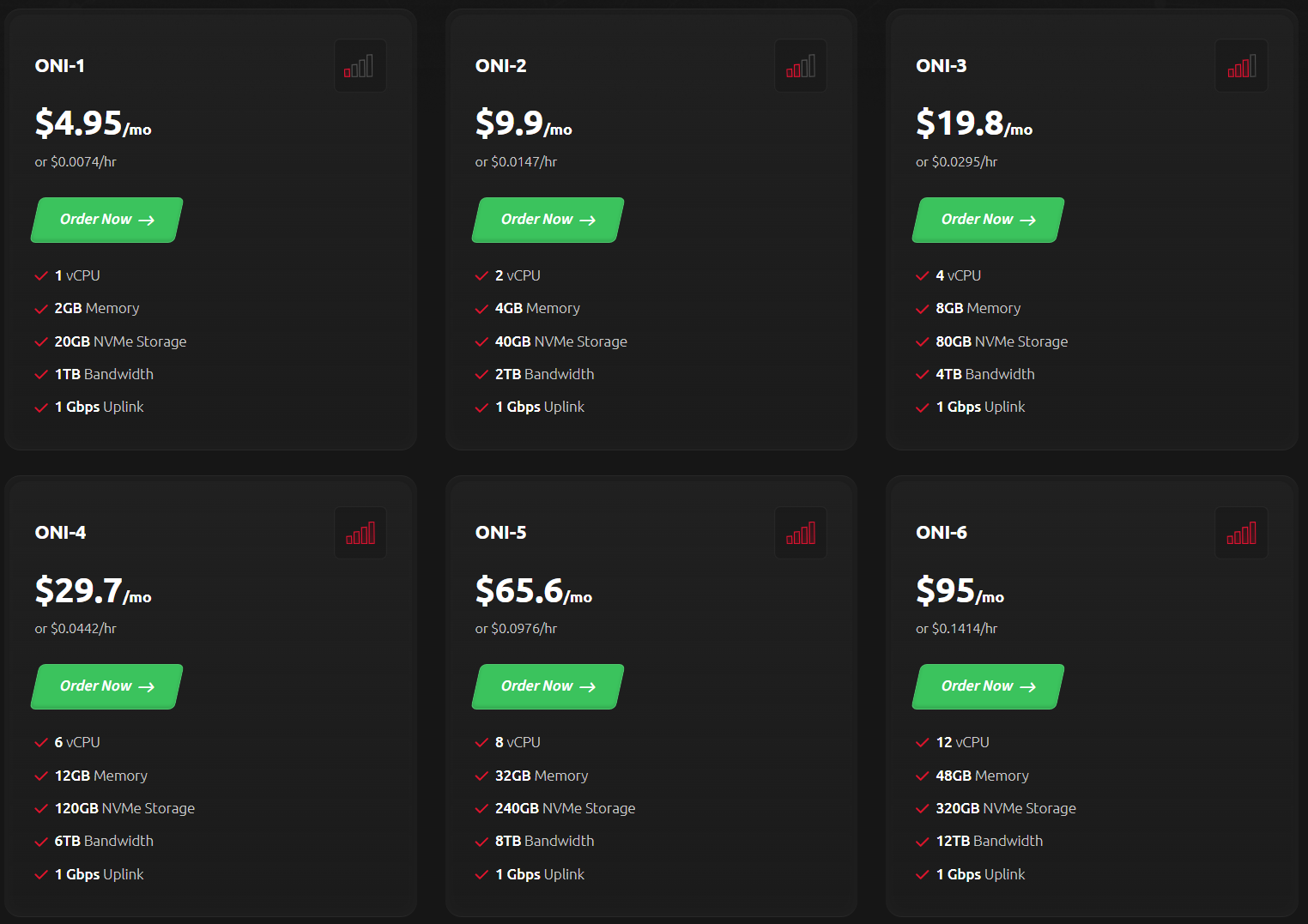Image resolution: width=1308 pixels, height=924 pixels.
Task: Order the ONI-4 plan now
Action: click(107, 686)
